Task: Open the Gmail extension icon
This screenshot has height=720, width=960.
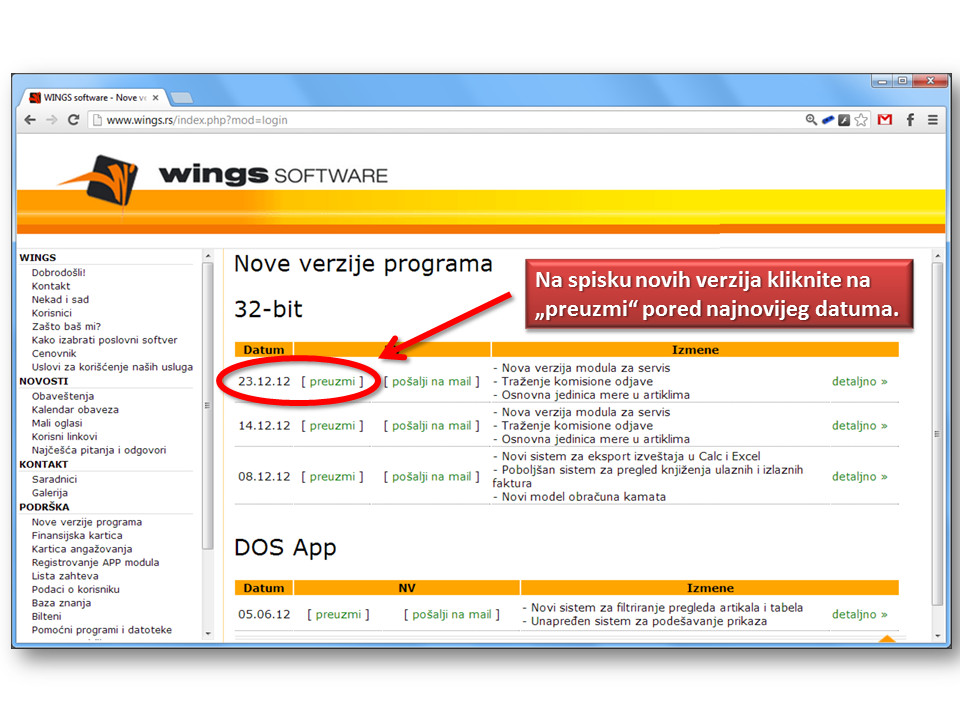Action: pos(885,120)
